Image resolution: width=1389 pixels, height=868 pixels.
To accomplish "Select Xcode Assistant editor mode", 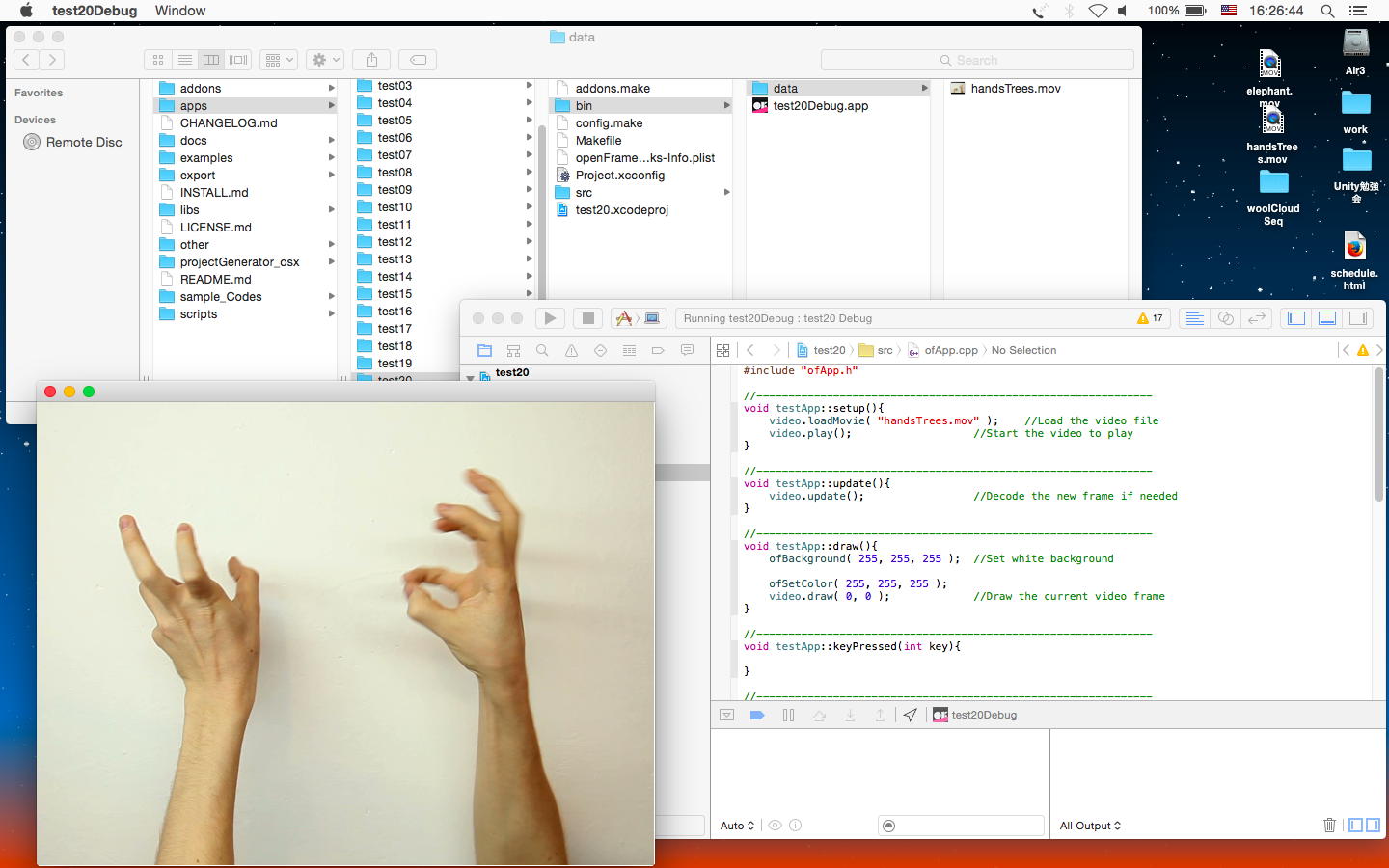I will click(x=1226, y=318).
